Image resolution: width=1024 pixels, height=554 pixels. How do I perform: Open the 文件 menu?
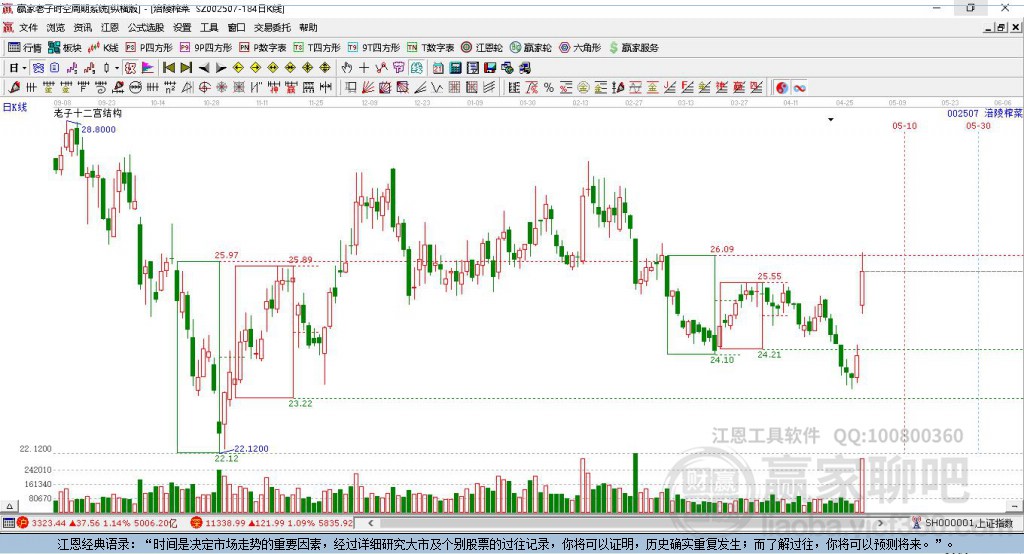28,27
